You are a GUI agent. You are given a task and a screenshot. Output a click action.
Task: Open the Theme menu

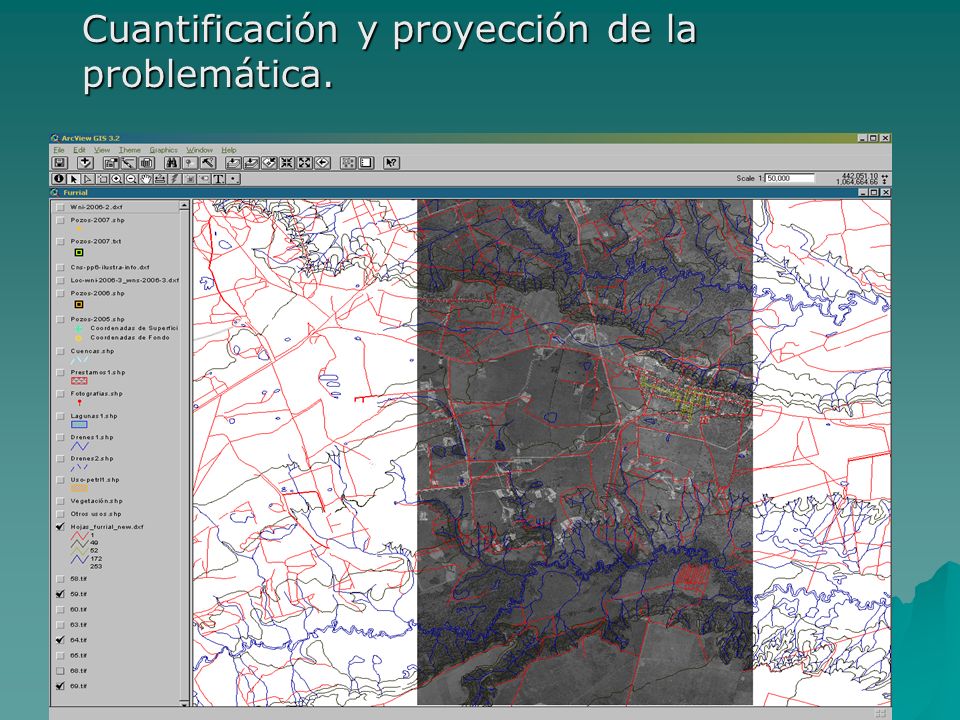click(x=130, y=150)
